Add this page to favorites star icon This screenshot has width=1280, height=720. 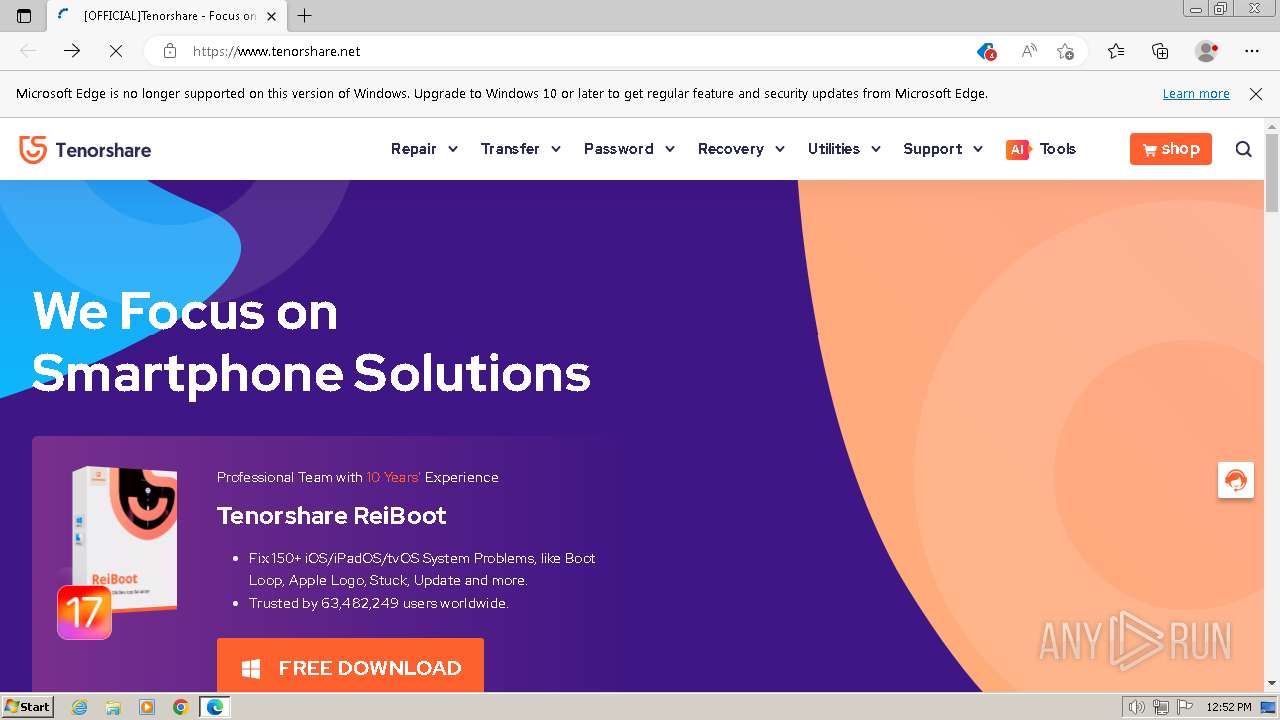pyautogui.click(x=1065, y=51)
